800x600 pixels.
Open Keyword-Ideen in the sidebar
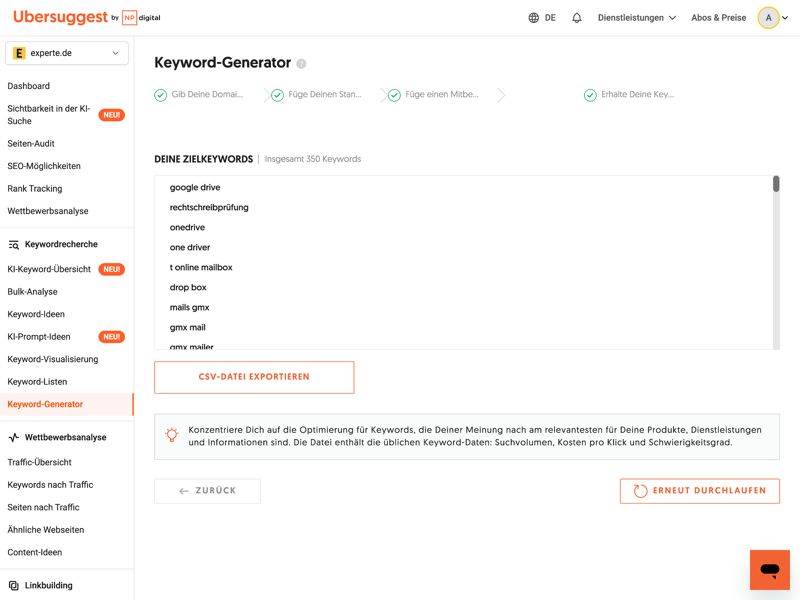coord(36,314)
